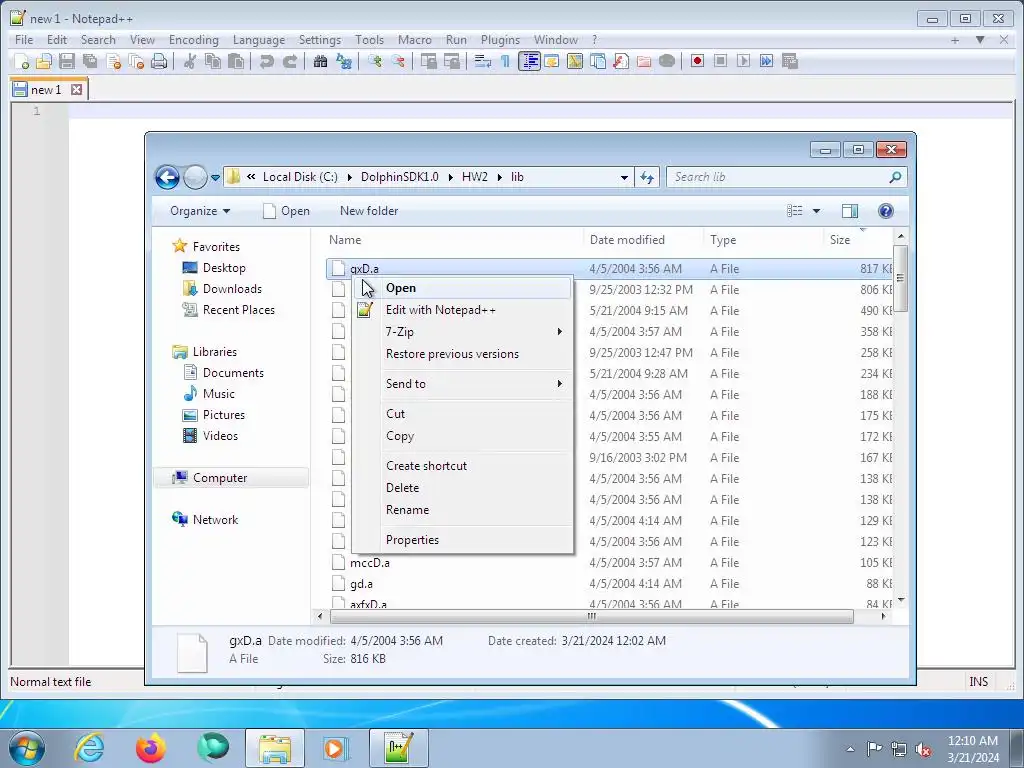Click Windows Start button
This screenshot has height=768, width=1024.
point(27,748)
